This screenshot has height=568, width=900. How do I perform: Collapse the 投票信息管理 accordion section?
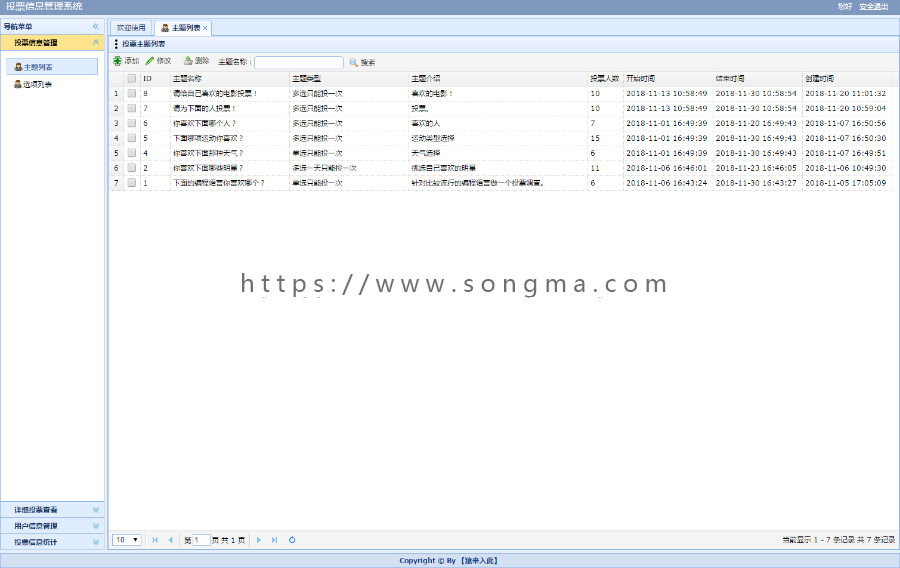(96, 42)
